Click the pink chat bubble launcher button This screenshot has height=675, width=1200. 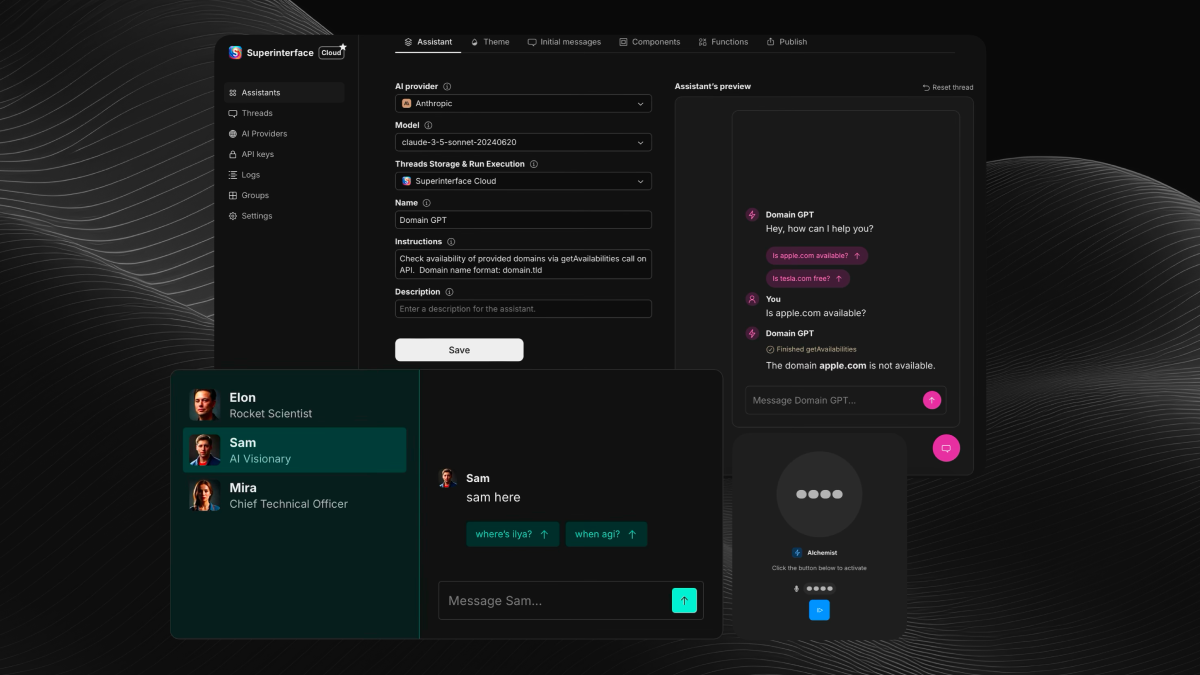945,448
